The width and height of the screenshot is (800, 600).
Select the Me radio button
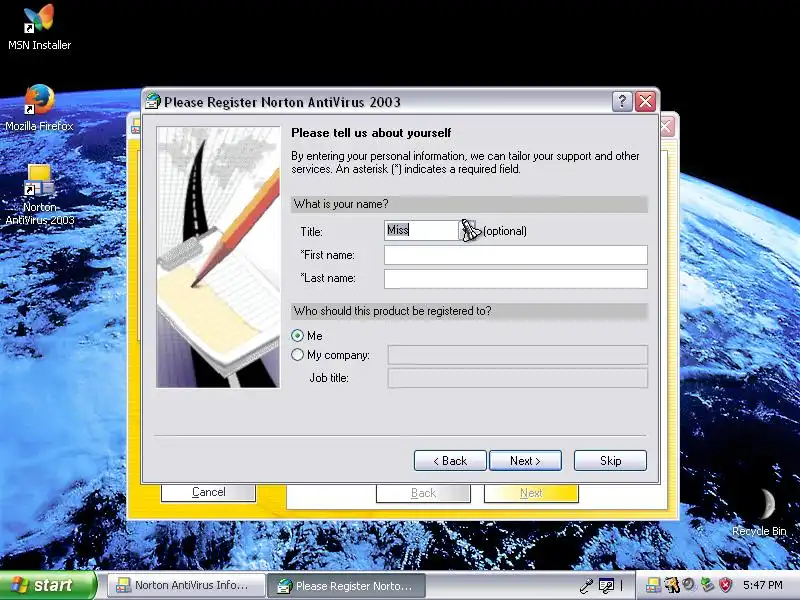[x=297, y=336]
